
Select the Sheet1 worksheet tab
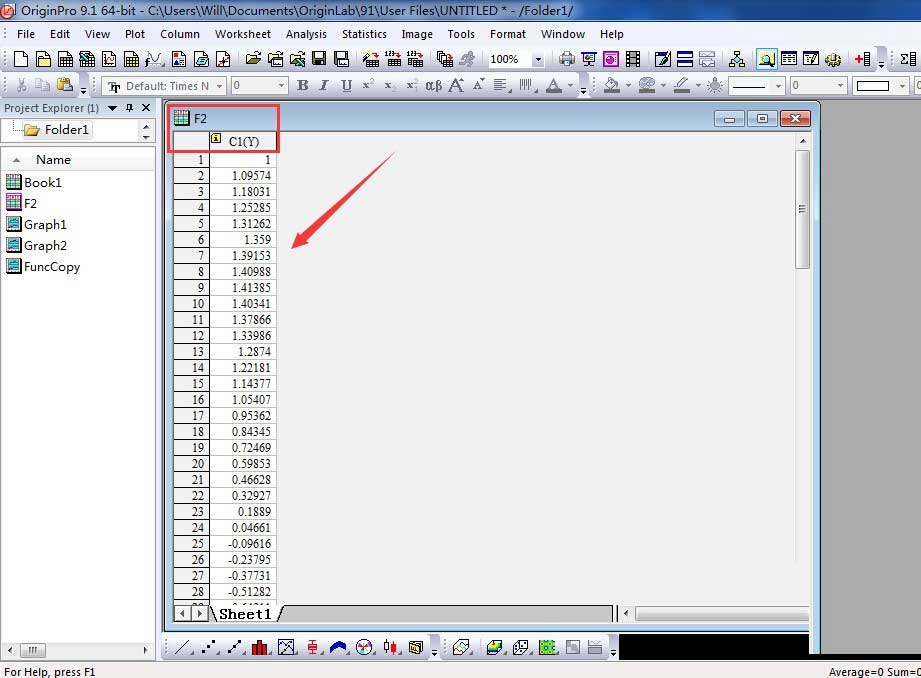pyautogui.click(x=245, y=614)
